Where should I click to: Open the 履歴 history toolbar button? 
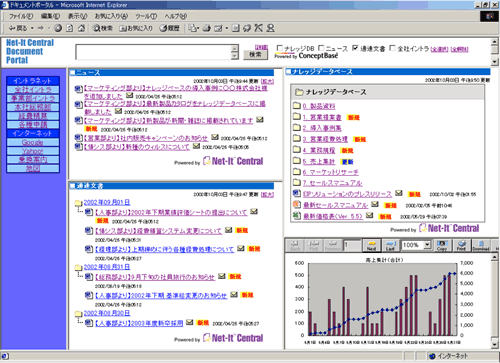pos(169,28)
